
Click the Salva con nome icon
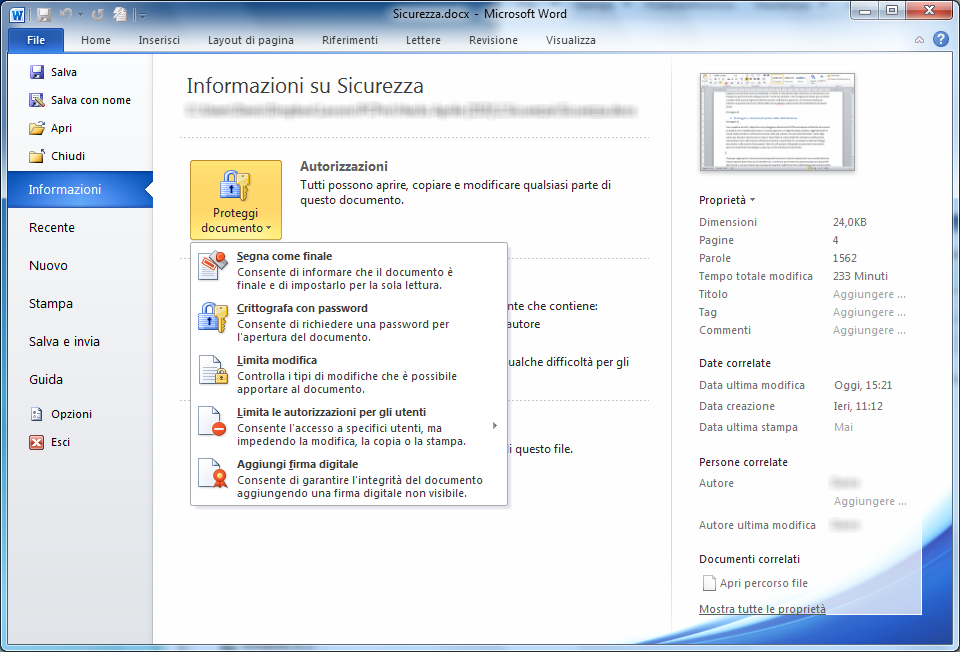(x=37, y=100)
